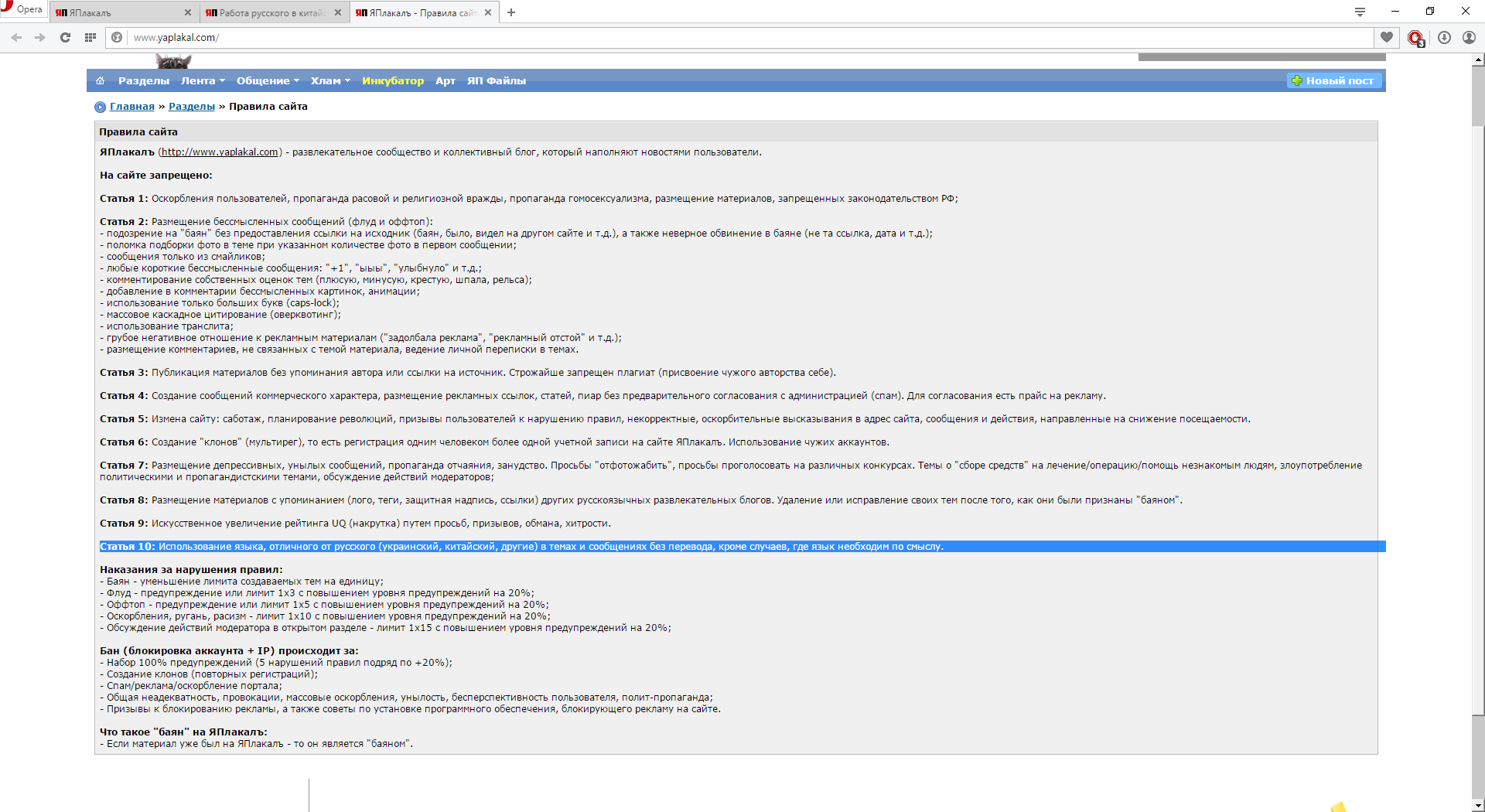Click the 'Наказания за нарушения правил:' heading

tap(191, 570)
